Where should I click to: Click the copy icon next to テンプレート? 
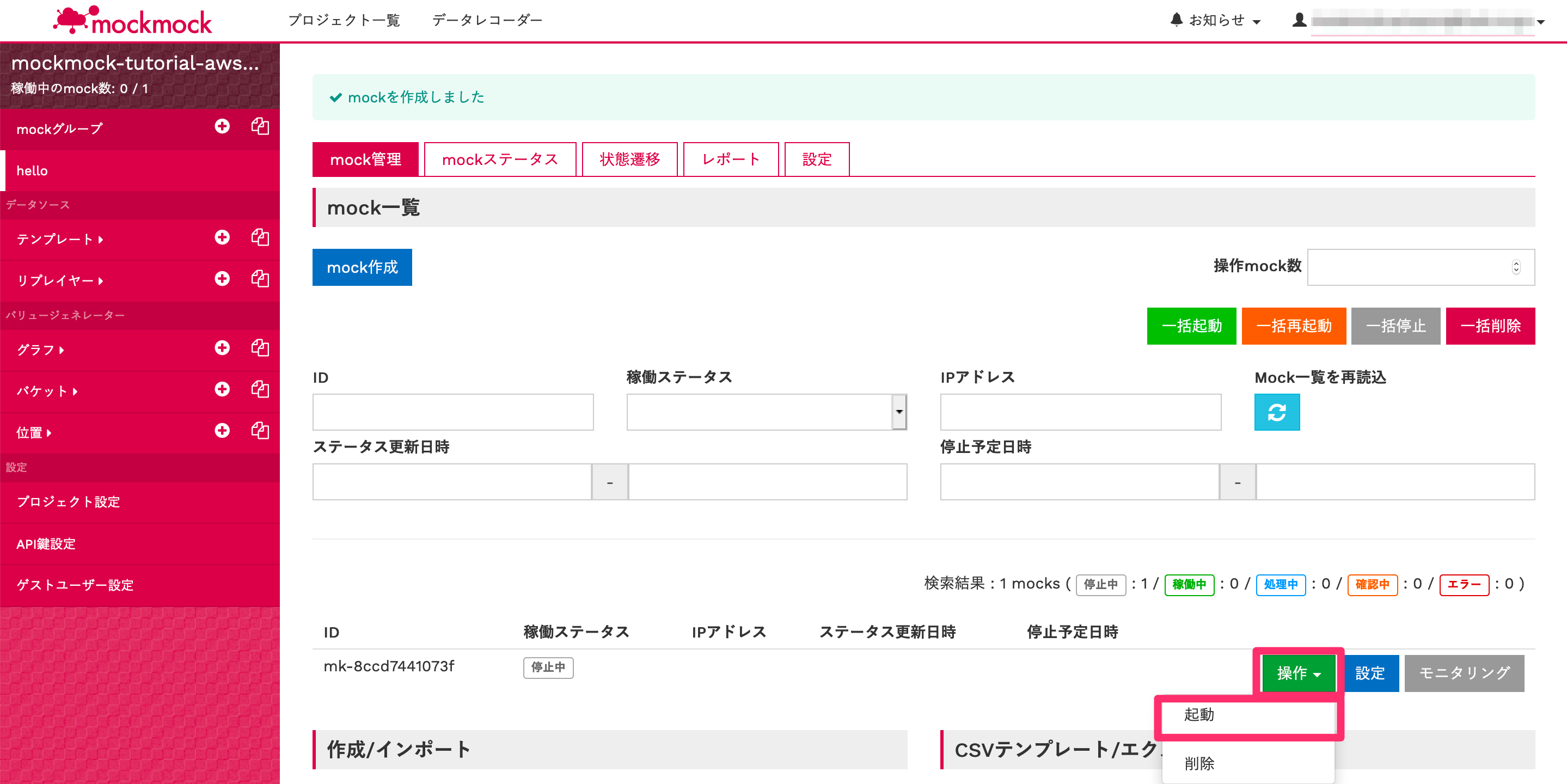pyautogui.click(x=260, y=237)
